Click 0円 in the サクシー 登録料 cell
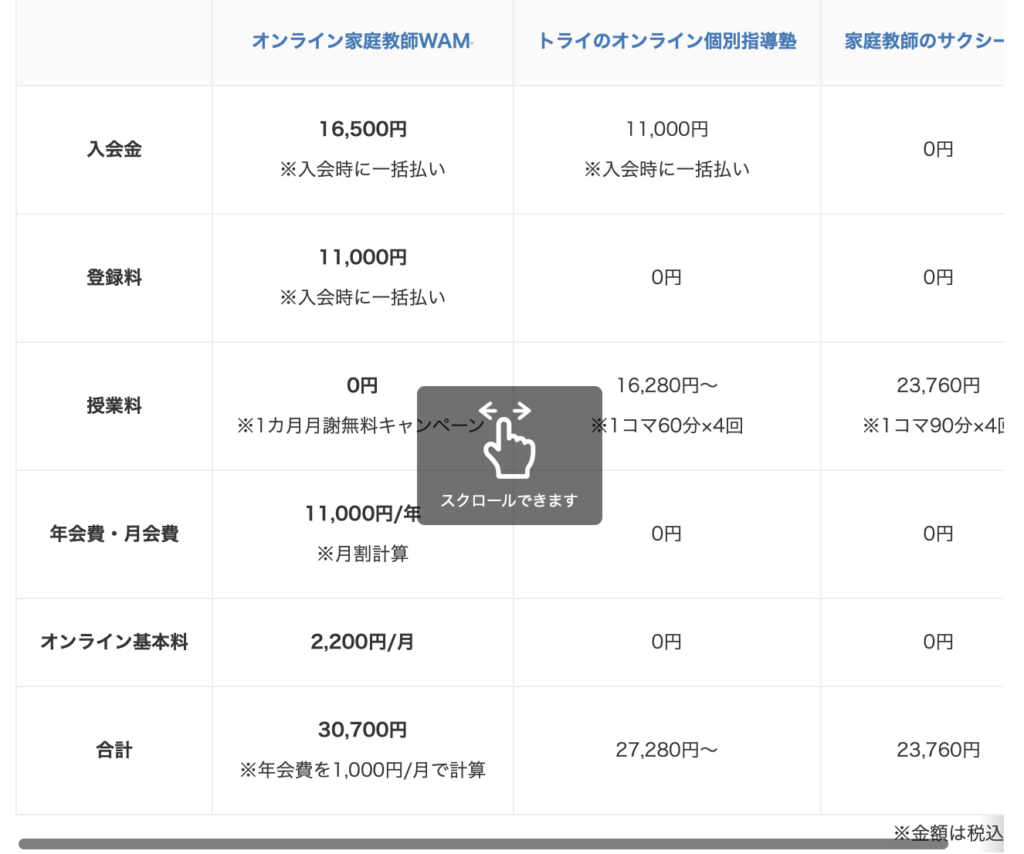Image resolution: width=1024 pixels, height=854 pixels. (938, 277)
